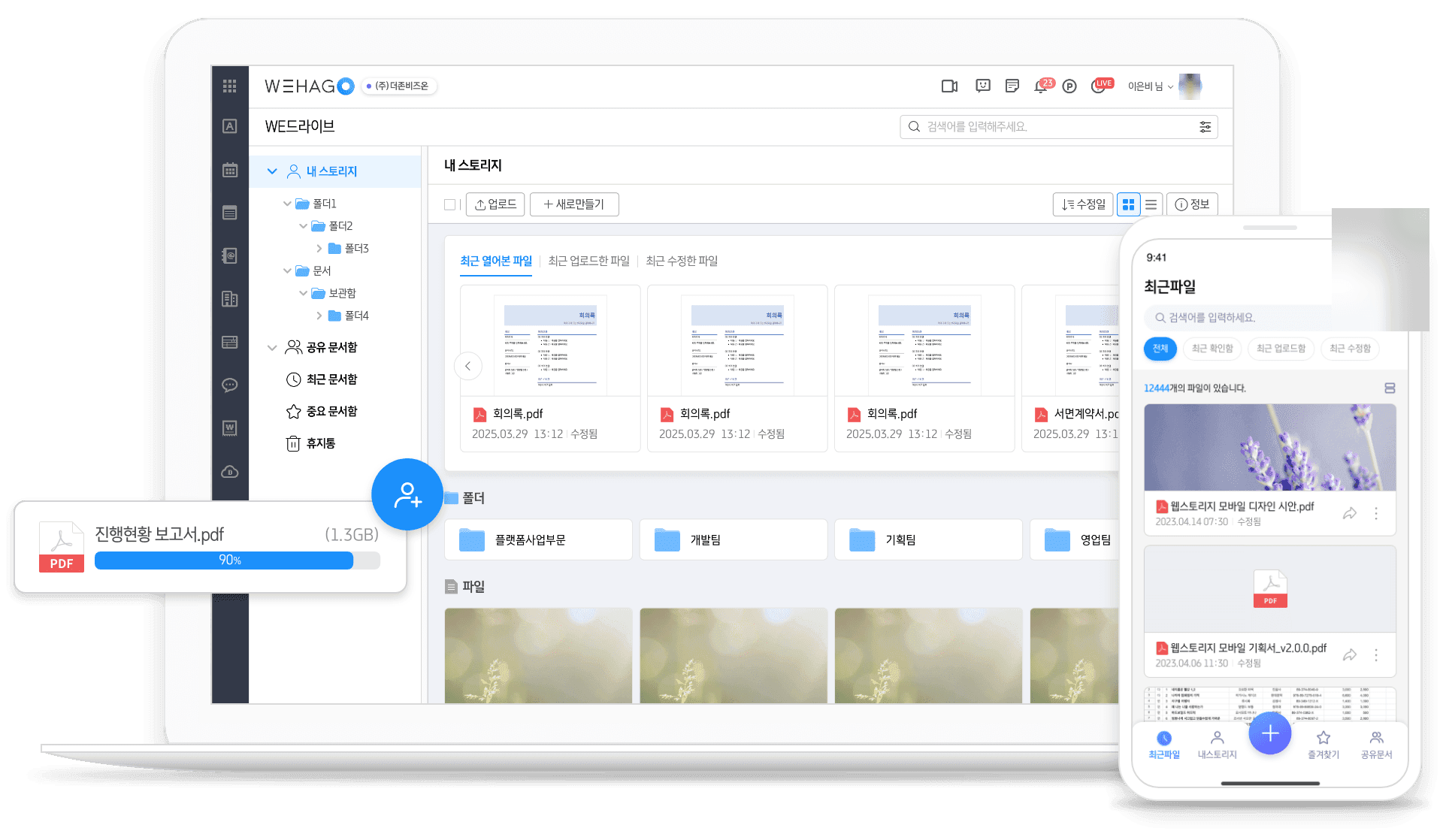This screenshot has width=1449, height=840.
Task: Open the app grid launcher icon
Action: 230,86
